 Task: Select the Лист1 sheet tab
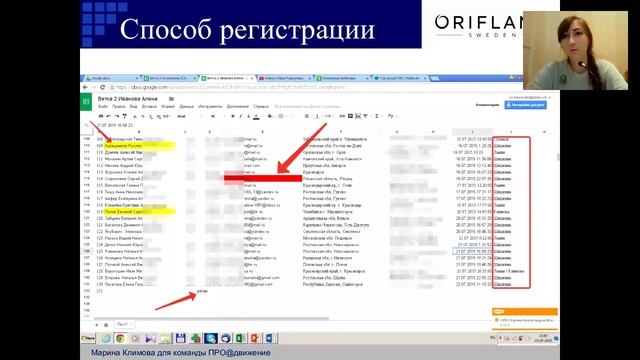pyautogui.click(x=124, y=324)
